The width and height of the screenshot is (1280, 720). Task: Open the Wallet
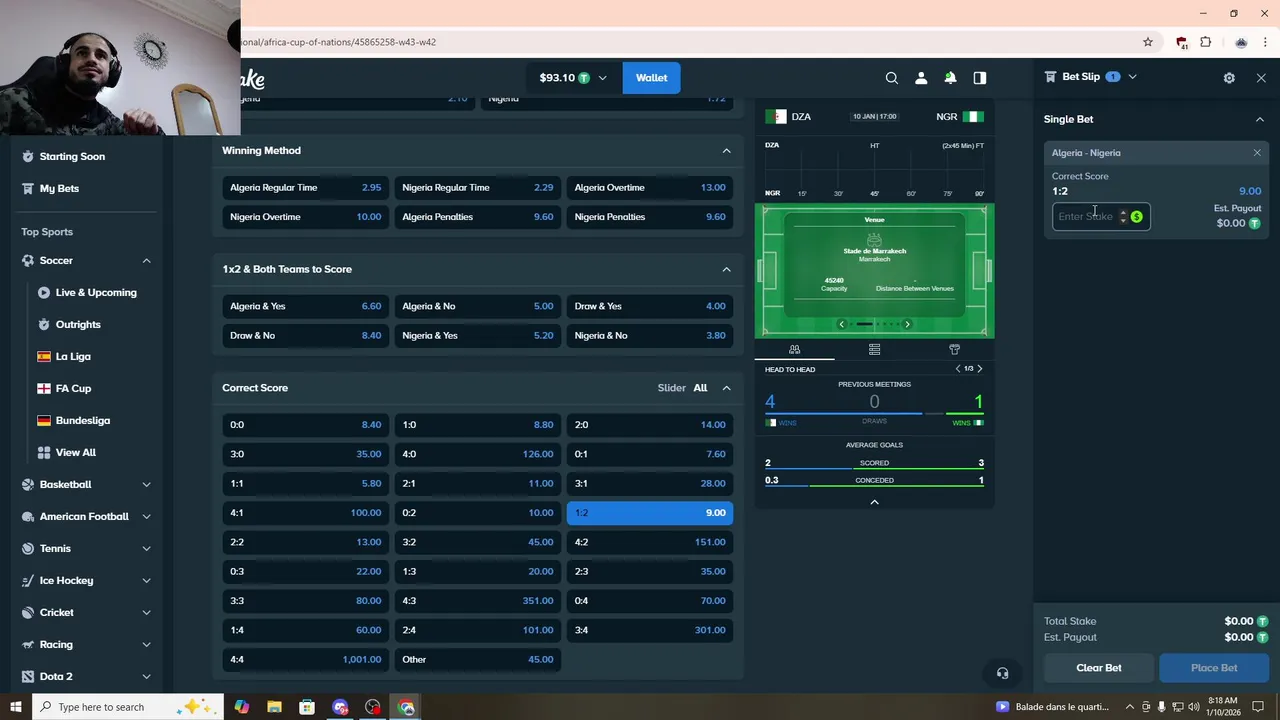point(651,78)
